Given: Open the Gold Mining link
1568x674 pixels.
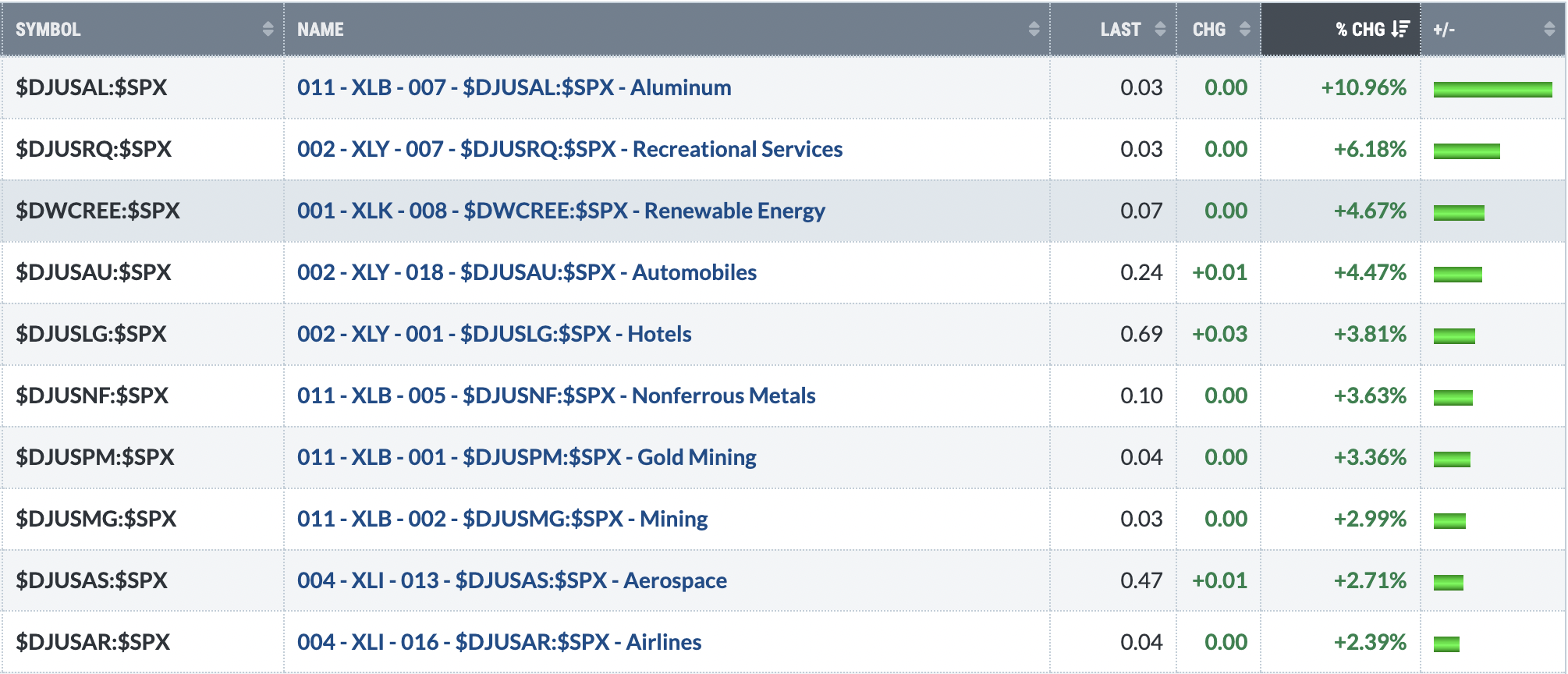Looking at the screenshot, I should point(527,457).
